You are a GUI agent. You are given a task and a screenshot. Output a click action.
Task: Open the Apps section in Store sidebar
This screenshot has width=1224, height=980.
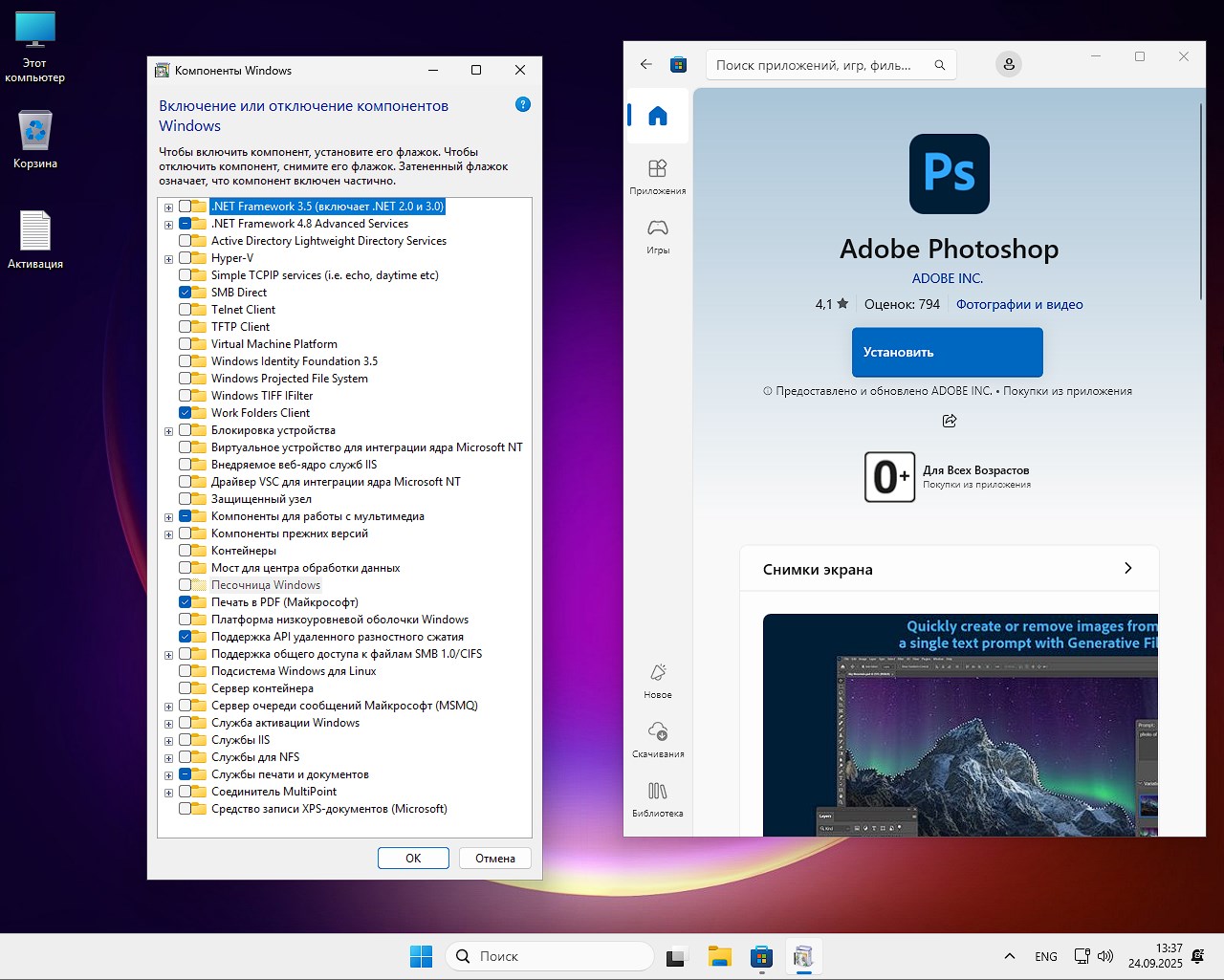pyautogui.click(x=657, y=176)
